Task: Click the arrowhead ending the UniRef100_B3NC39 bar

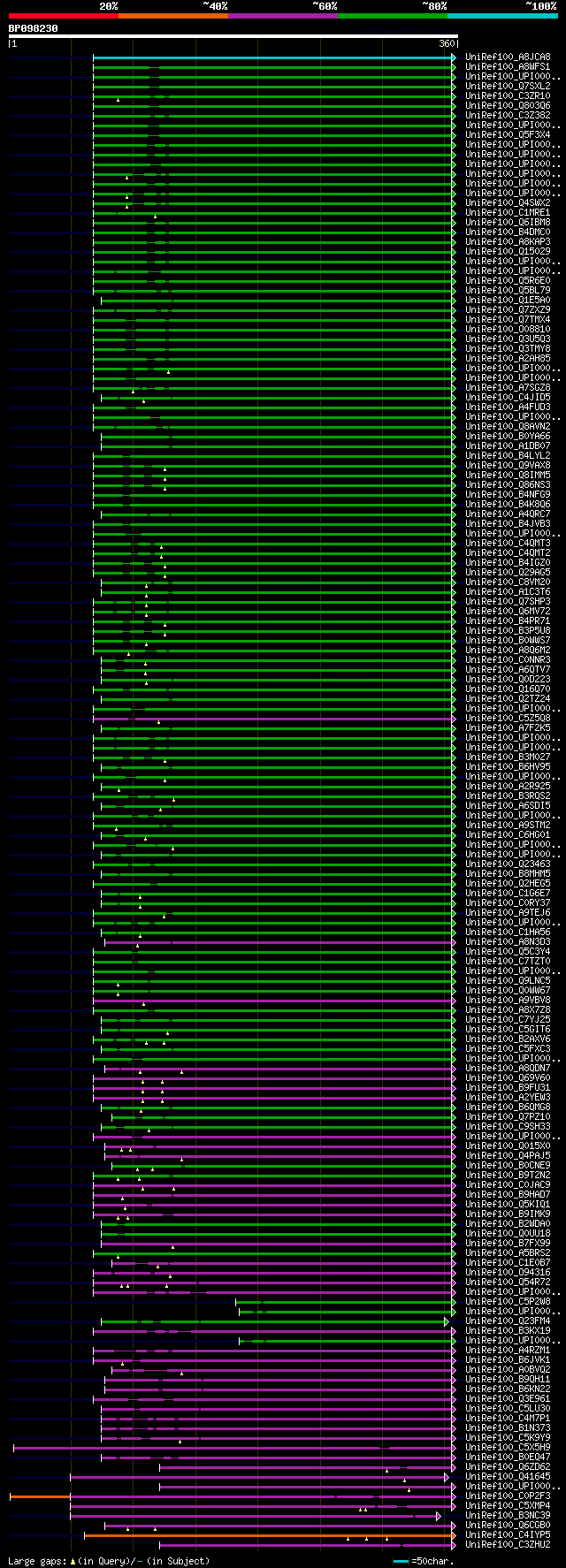Action: click(x=439, y=1516)
